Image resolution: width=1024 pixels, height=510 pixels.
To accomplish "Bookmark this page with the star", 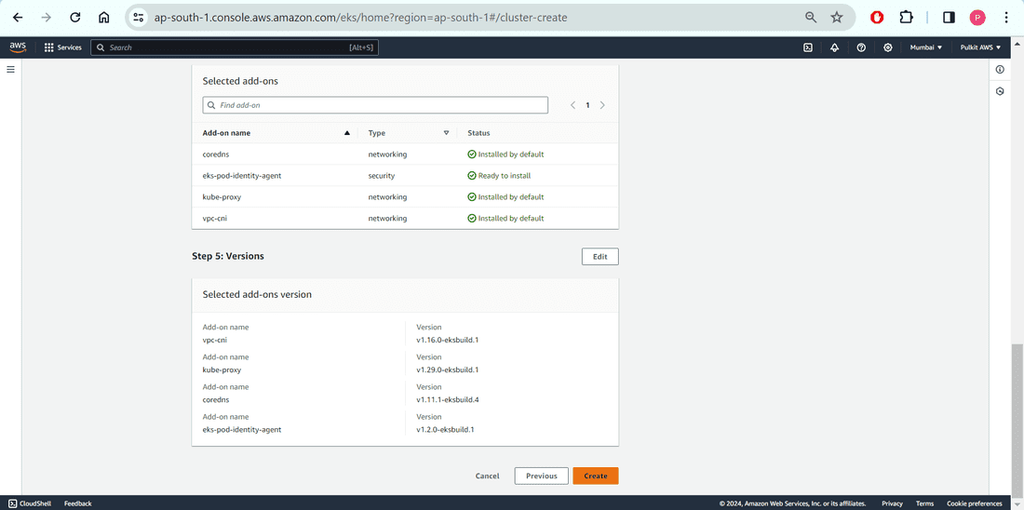I will pos(837,18).
